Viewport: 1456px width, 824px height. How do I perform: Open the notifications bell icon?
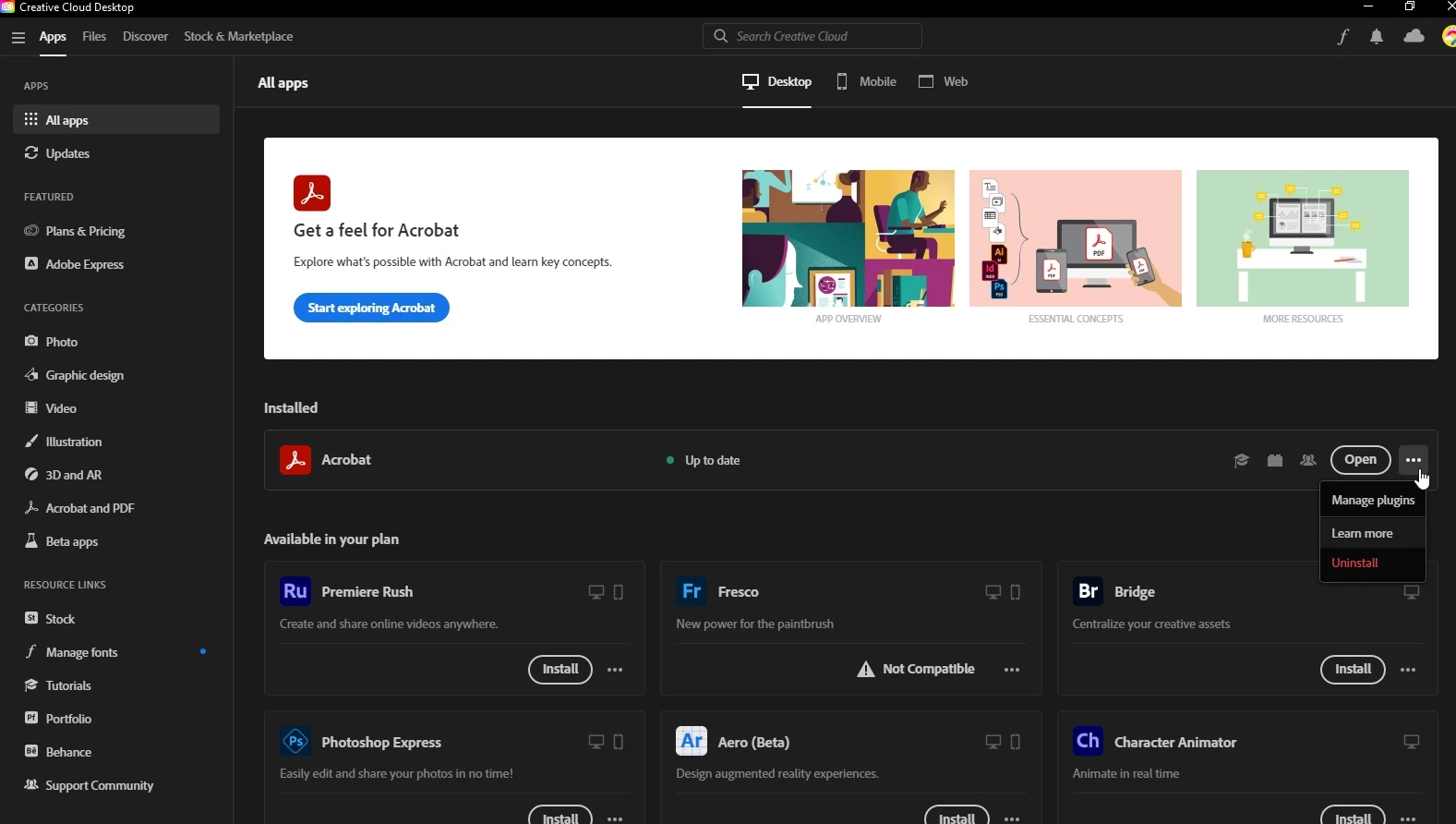[x=1377, y=37]
